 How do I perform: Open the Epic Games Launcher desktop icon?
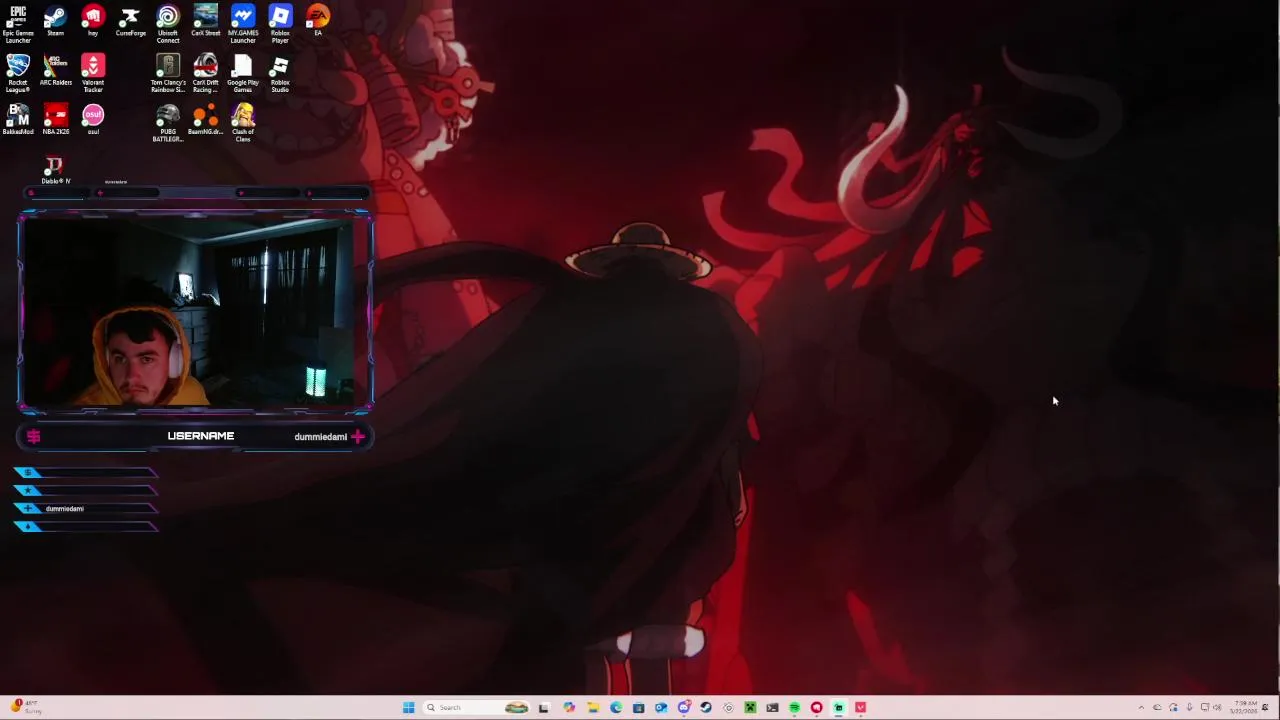click(x=18, y=24)
